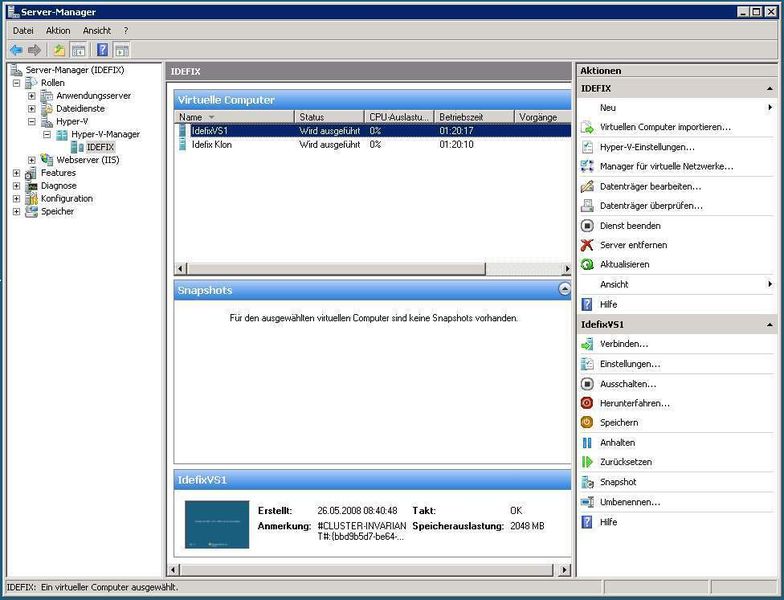This screenshot has height=600, width=784.
Task: Collapse the Snapshots panel with round chevron
Action: pos(564,290)
